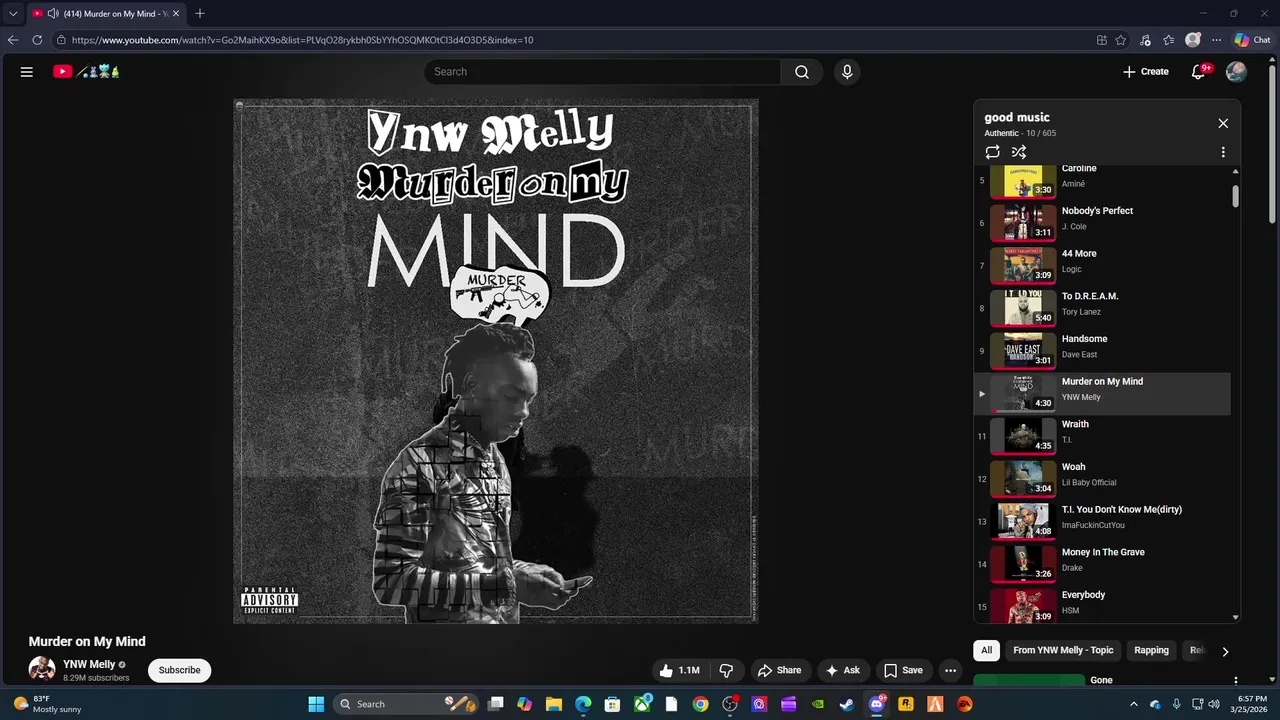Open the To D.R.E.A.M. thumbnail
Viewport: 1280px width, 720px height.
pos(1023,309)
